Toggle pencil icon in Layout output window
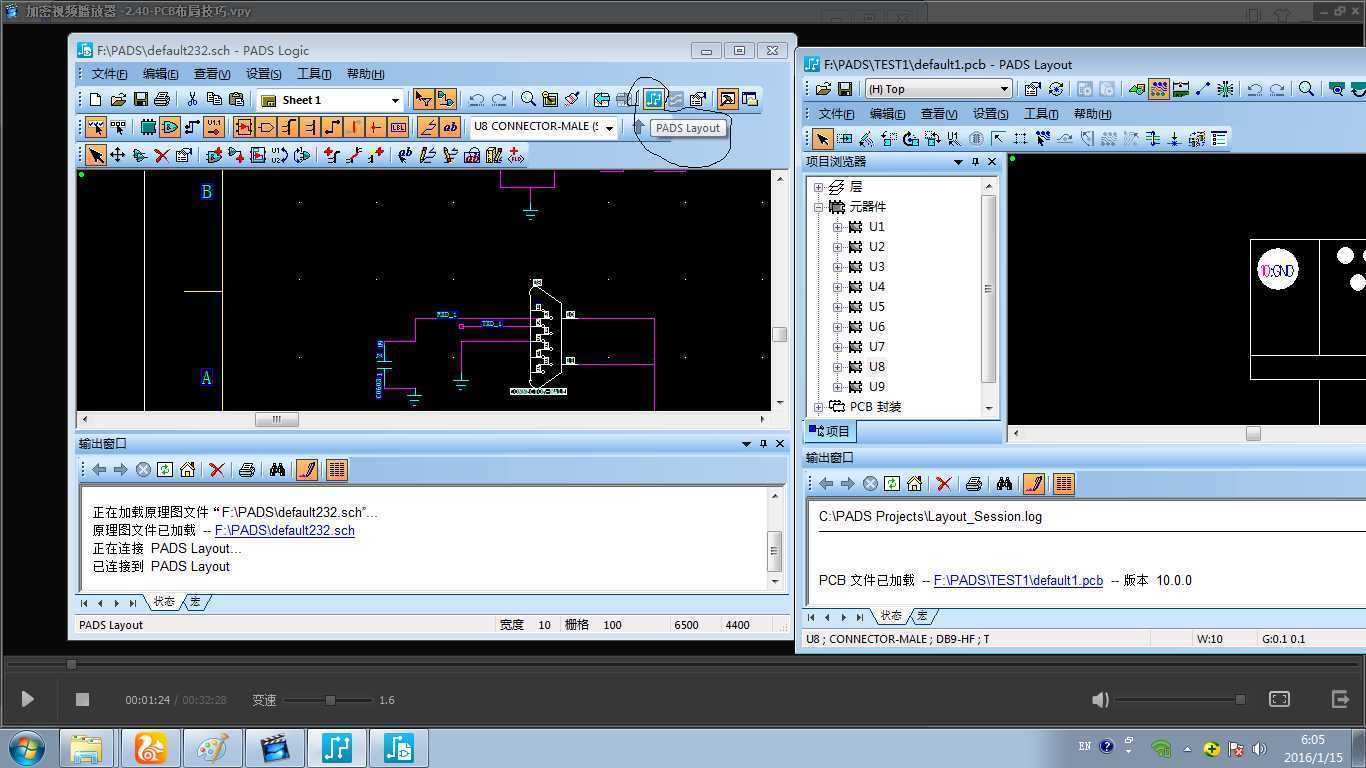The image size is (1366, 768). (x=1034, y=483)
